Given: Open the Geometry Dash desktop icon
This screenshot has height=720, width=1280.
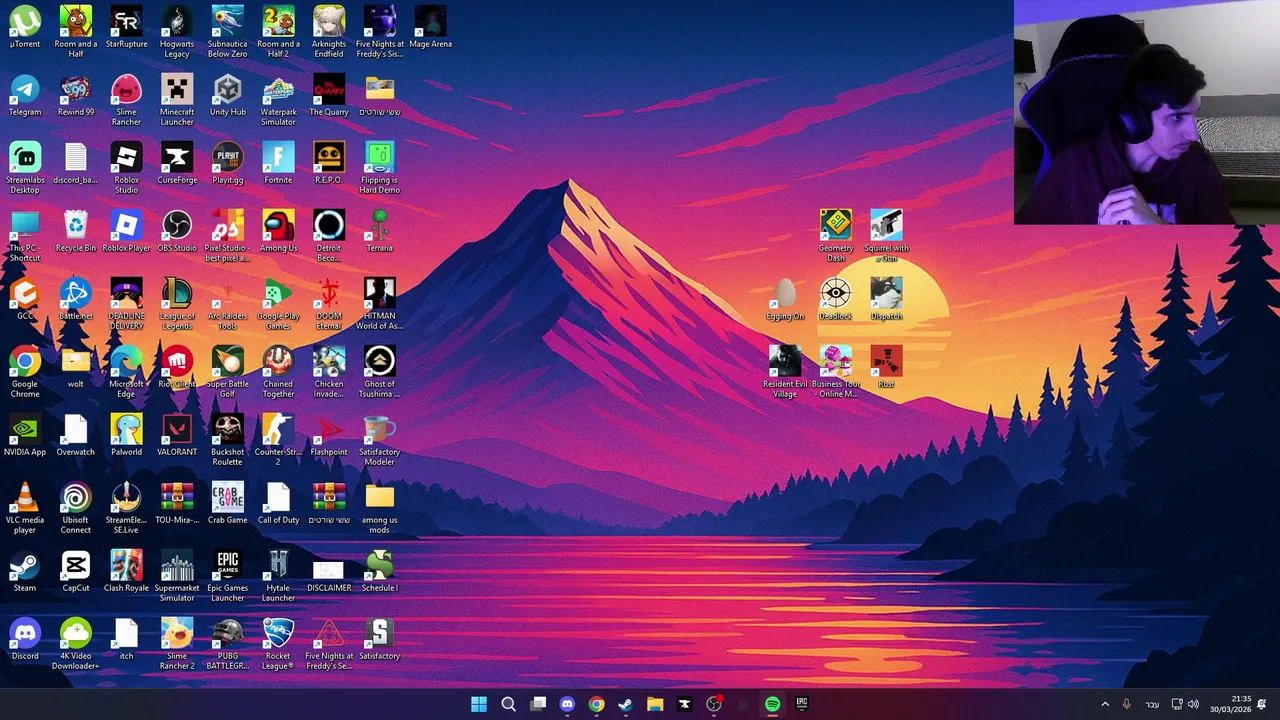Looking at the screenshot, I should click(x=836, y=236).
